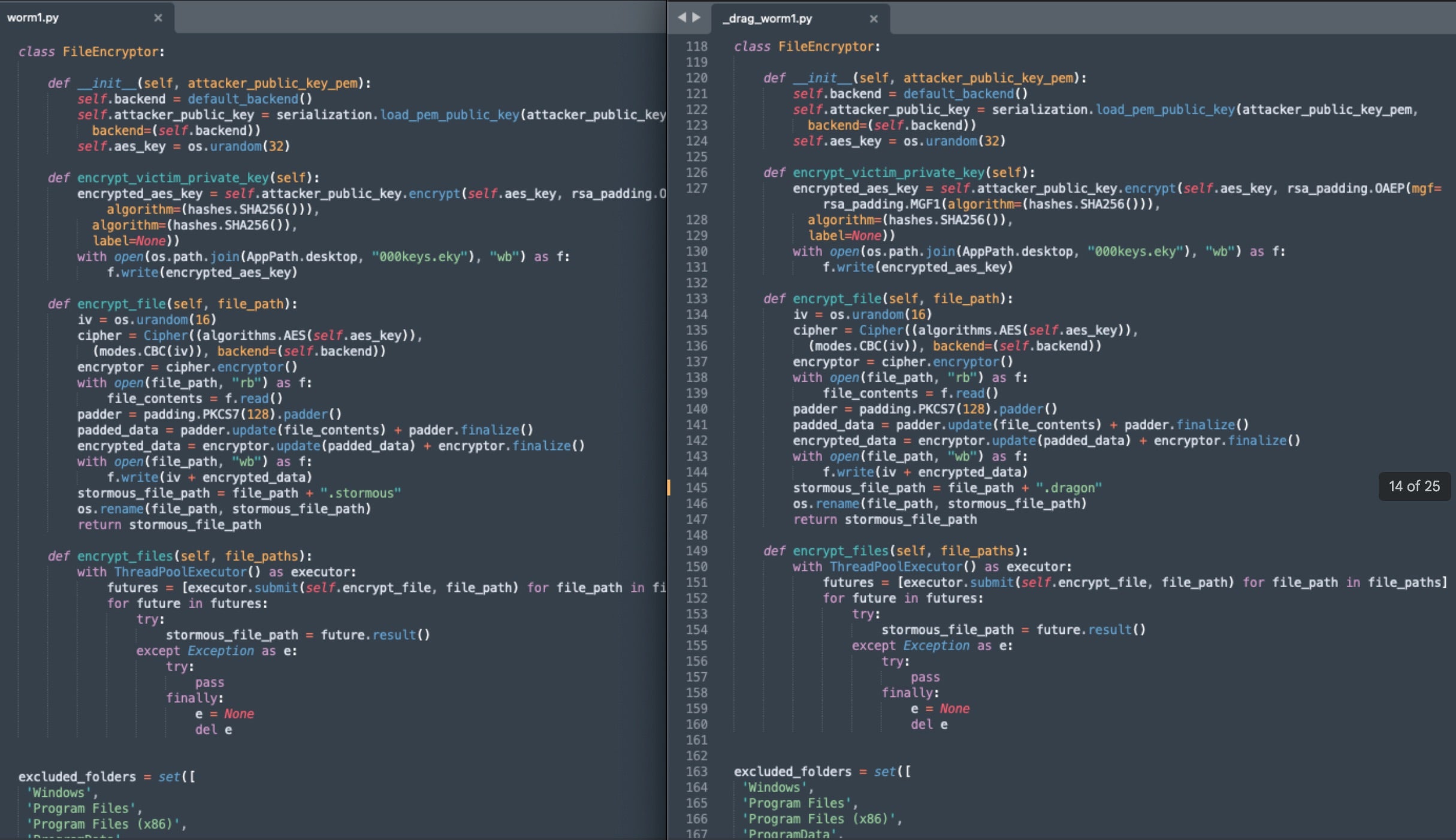Screen dimensions: 1456x840
Task: Place cursor on '.dragon' string in right pane
Action: [1070, 488]
